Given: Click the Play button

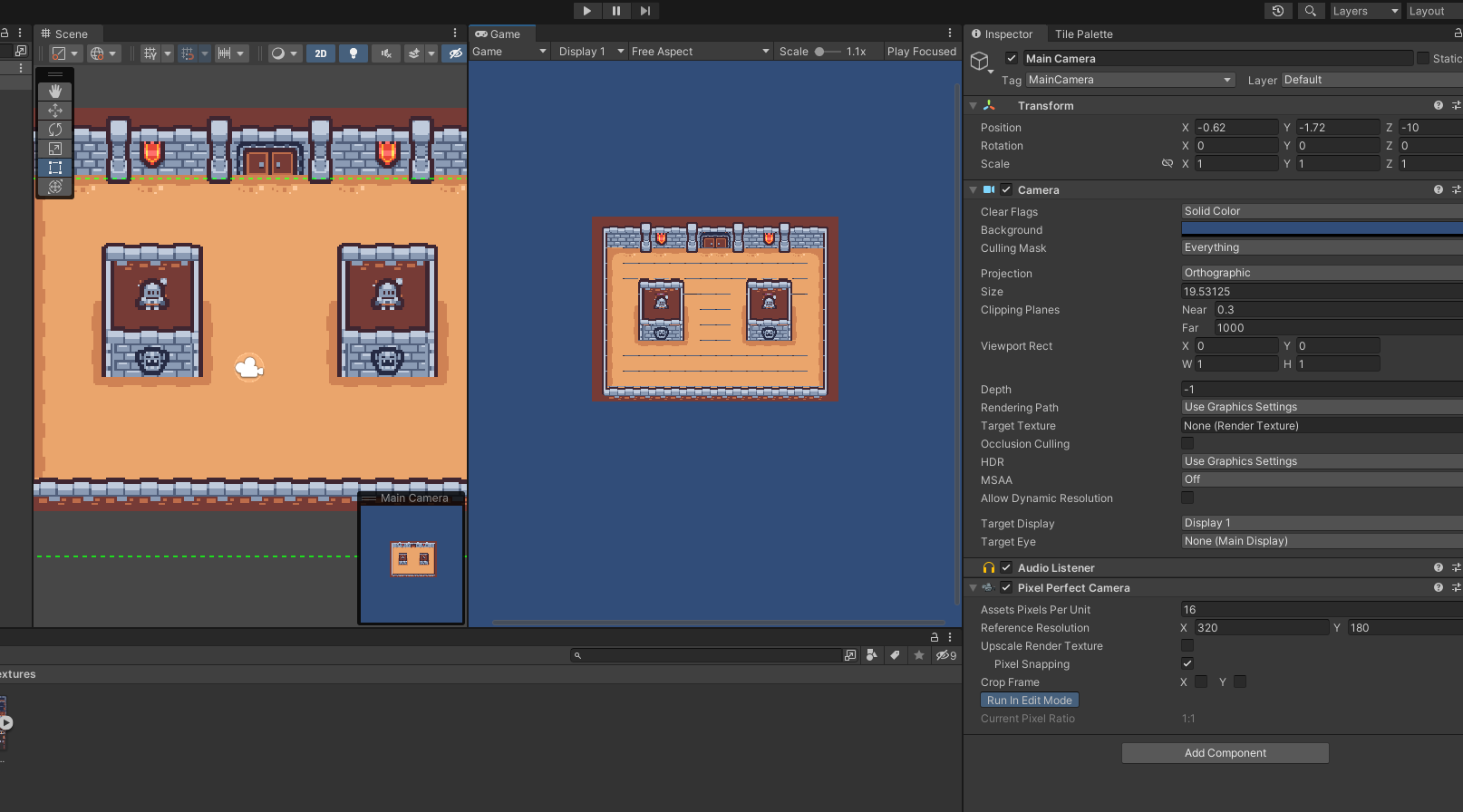Looking at the screenshot, I should click(x=587, y=11).
